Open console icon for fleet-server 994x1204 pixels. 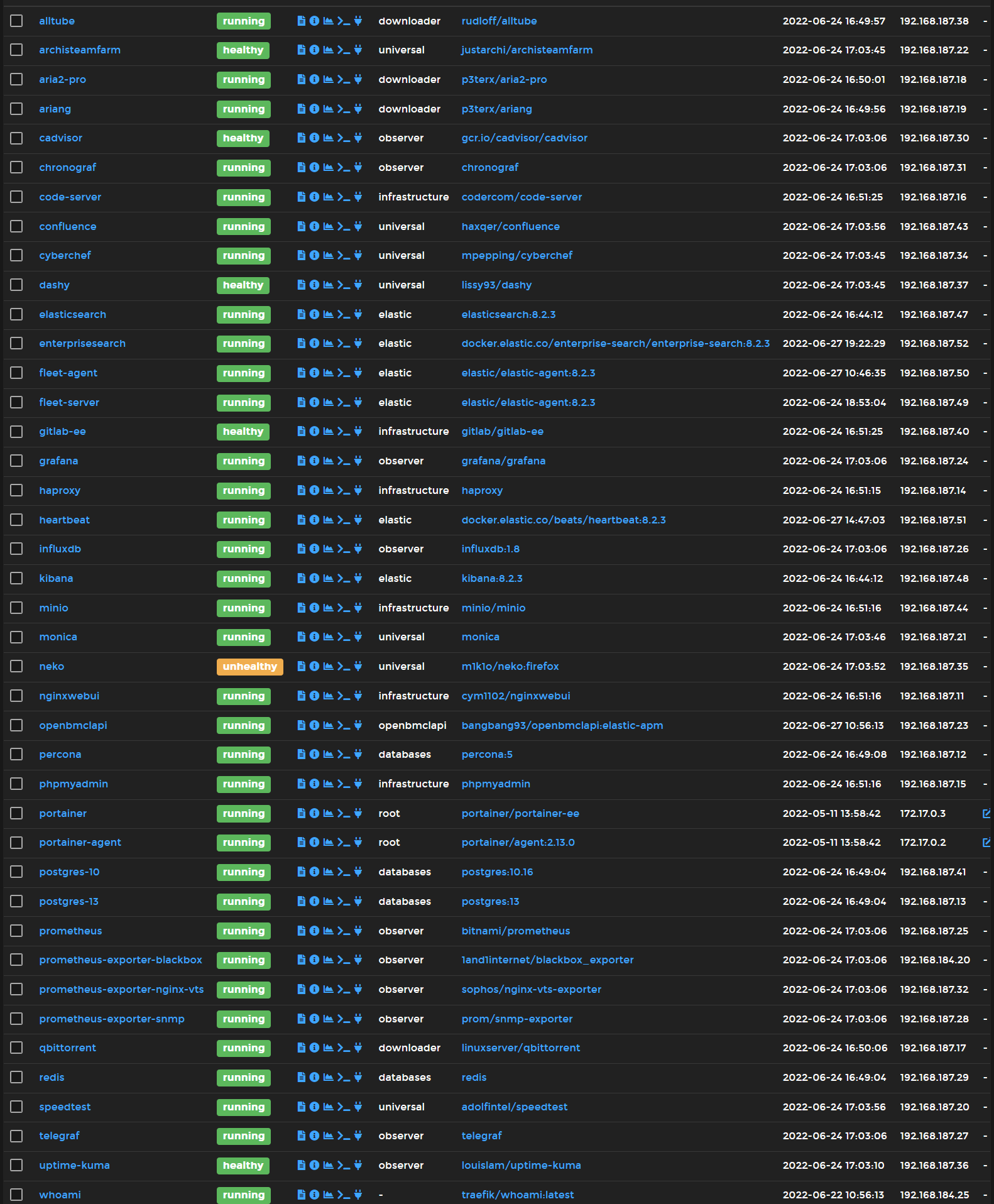tap(344, 402)
